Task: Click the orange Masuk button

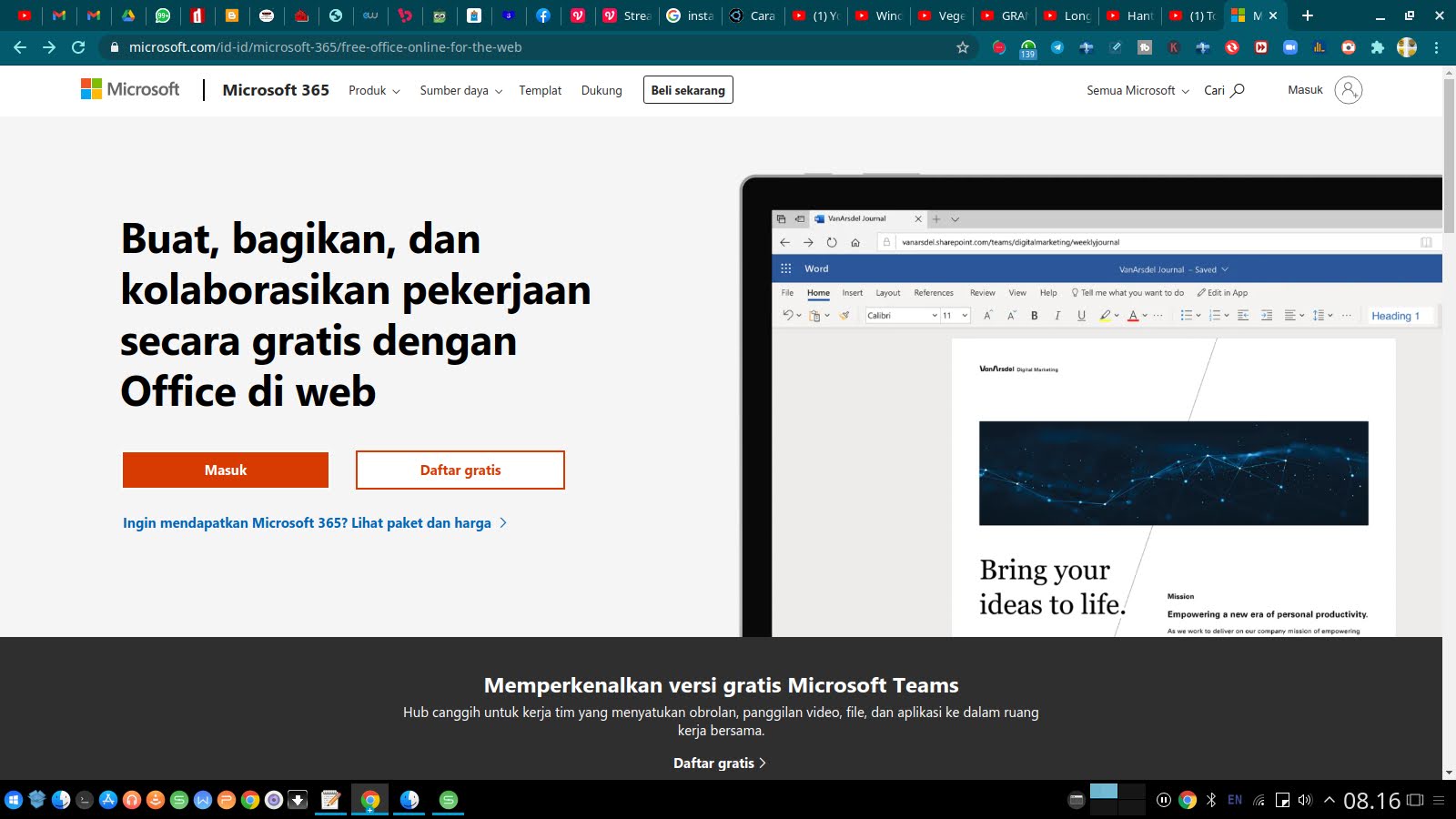Action: pyautogui.click(x=226, y=470)
